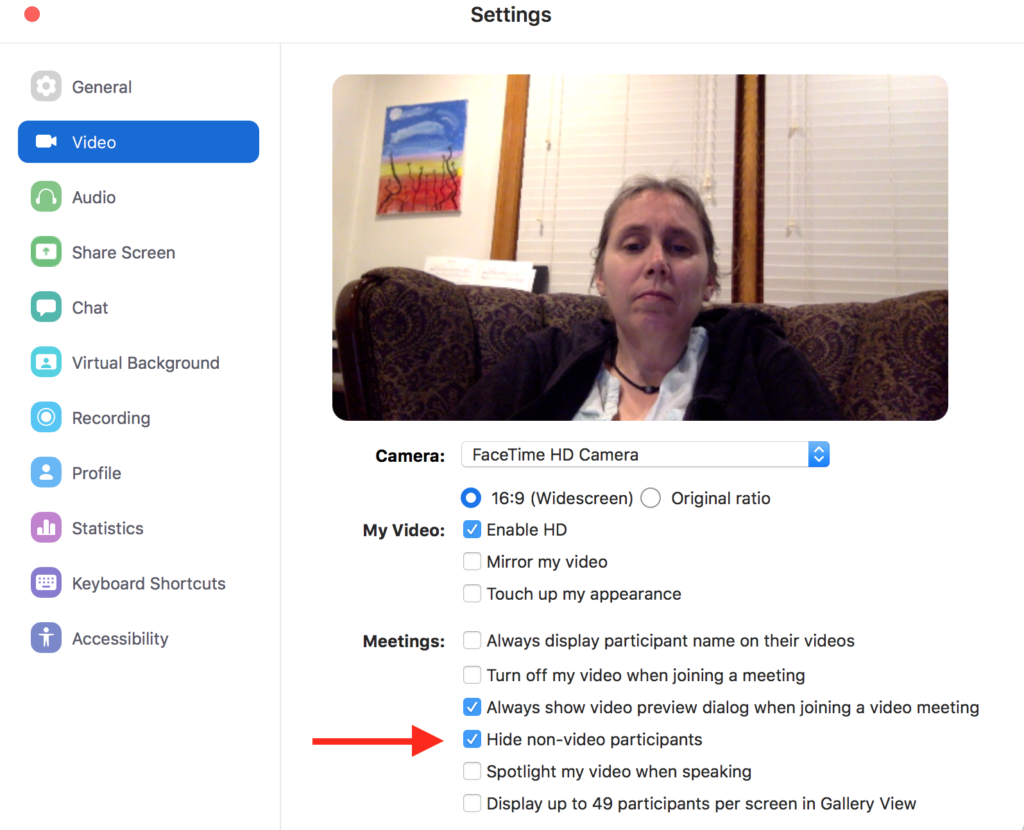Tick Touch up my appearance
The height and width of the screenshot is (830, 1024).
coord(472,594)
